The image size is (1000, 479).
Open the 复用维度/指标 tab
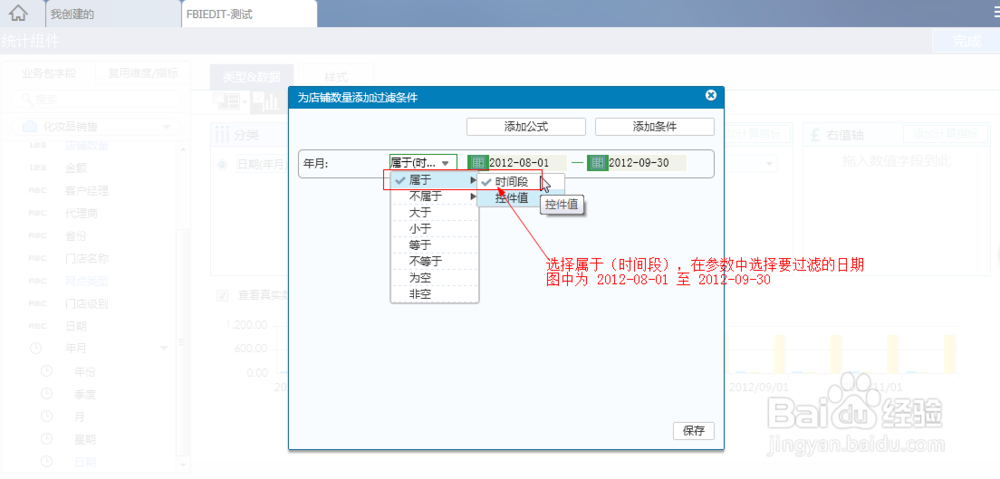click(x=143, y=73)
